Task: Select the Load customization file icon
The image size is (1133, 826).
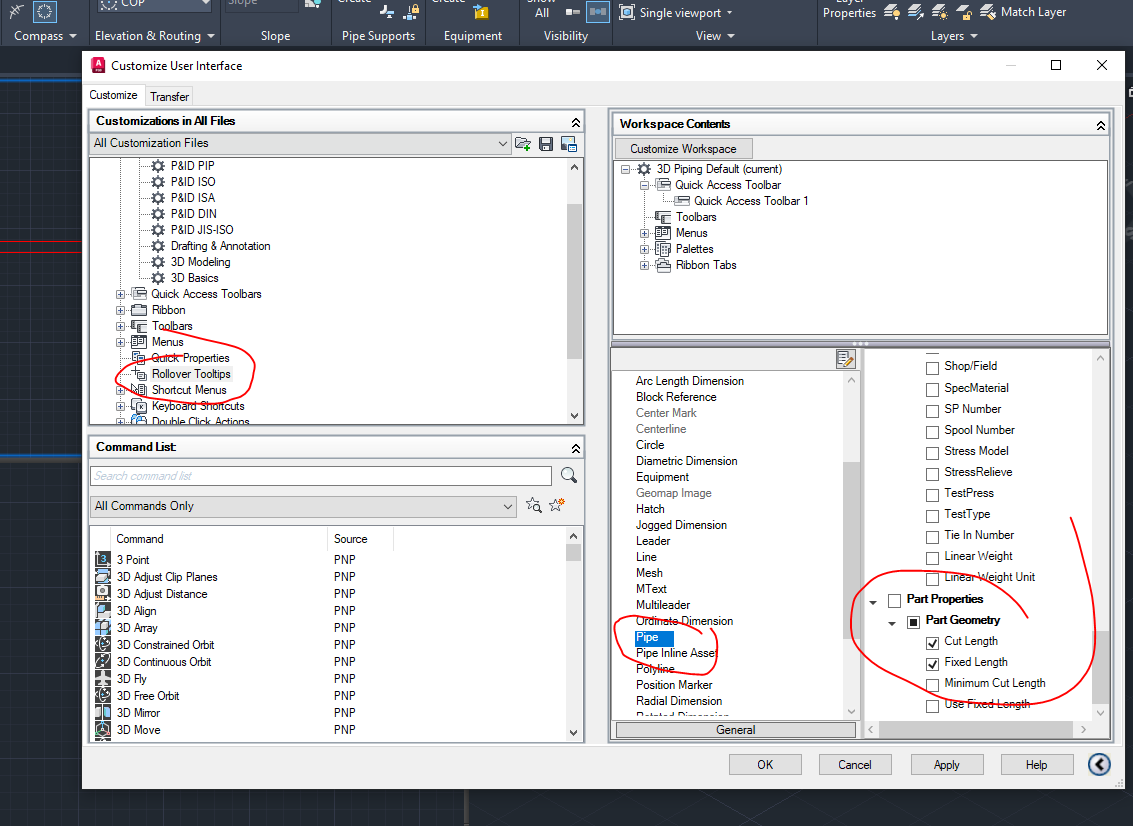Action: click(521, 143)
